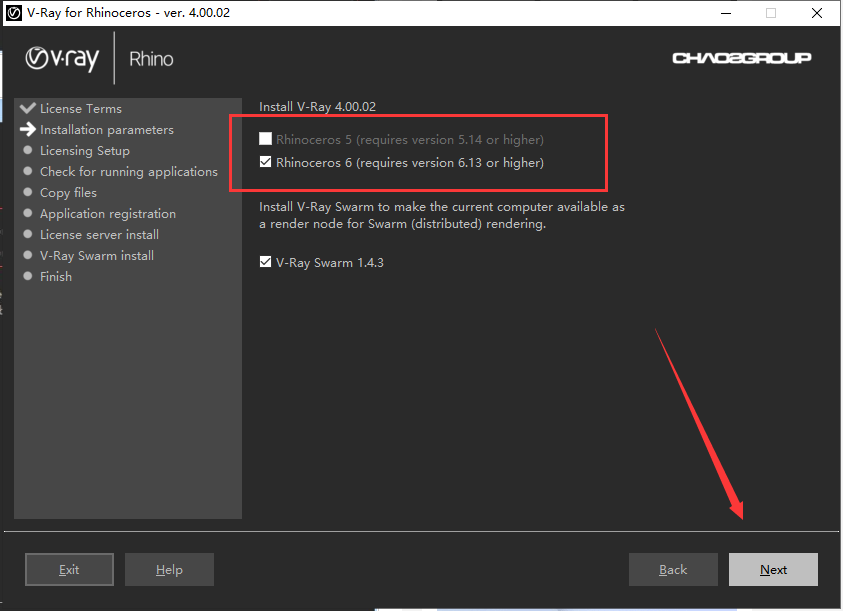The height and width of the screenshot is (611, 843).
Task: Go back with the Back button
Action: click(x=673, y=569)
